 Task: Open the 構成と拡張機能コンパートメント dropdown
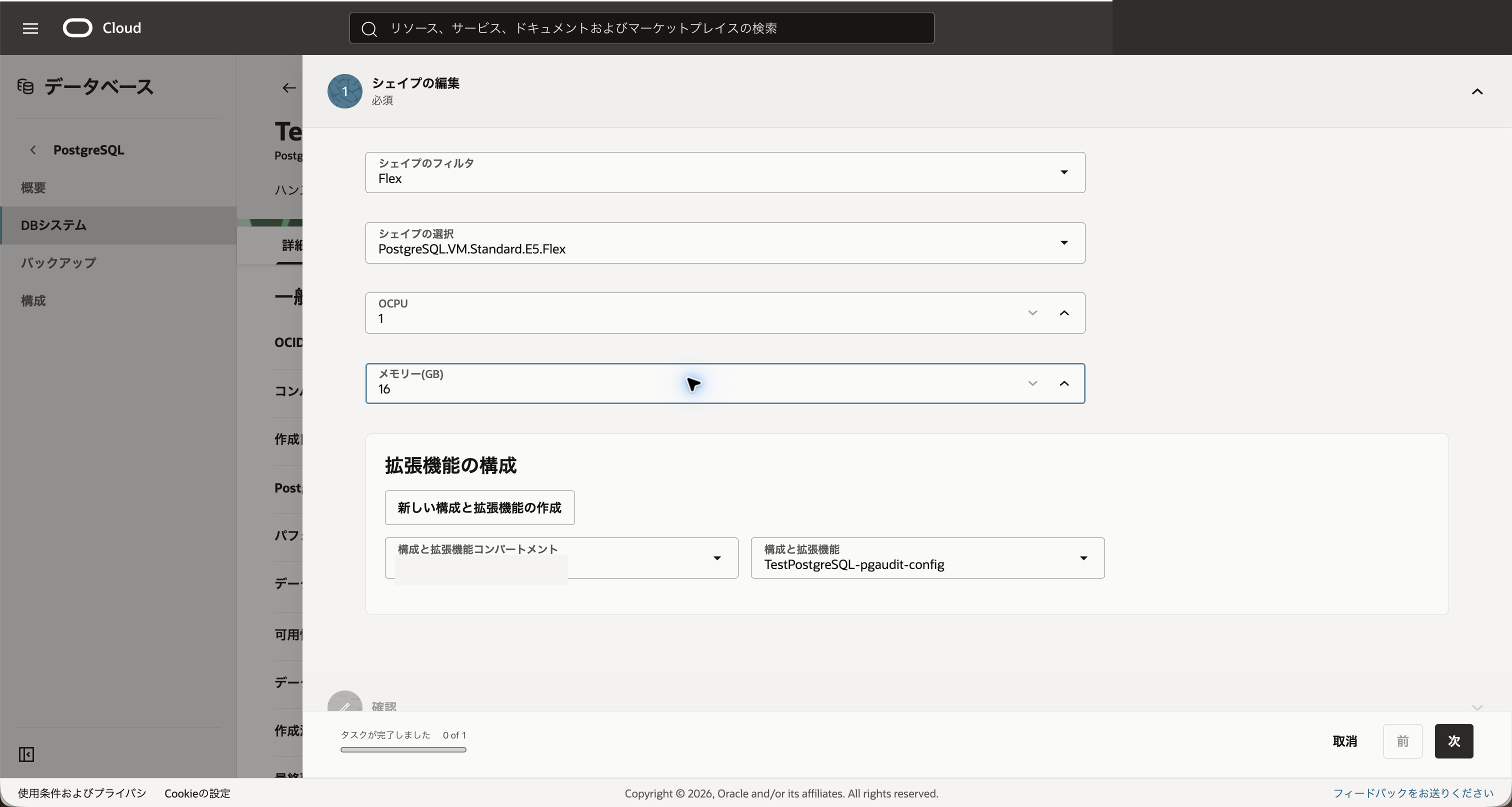point(561,558)
